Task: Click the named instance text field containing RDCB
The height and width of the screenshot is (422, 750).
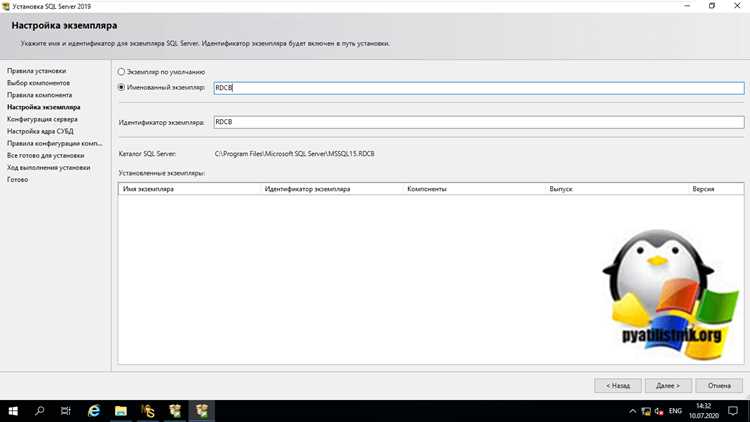Action: [x=479, y=88]
